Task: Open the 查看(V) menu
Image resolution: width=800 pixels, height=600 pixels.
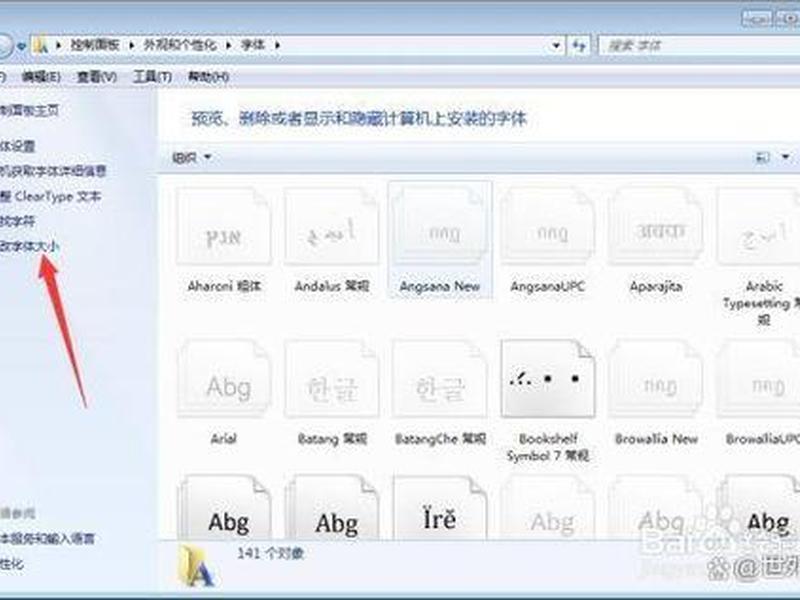Action: pyautogui.click(x=96, y=77)
